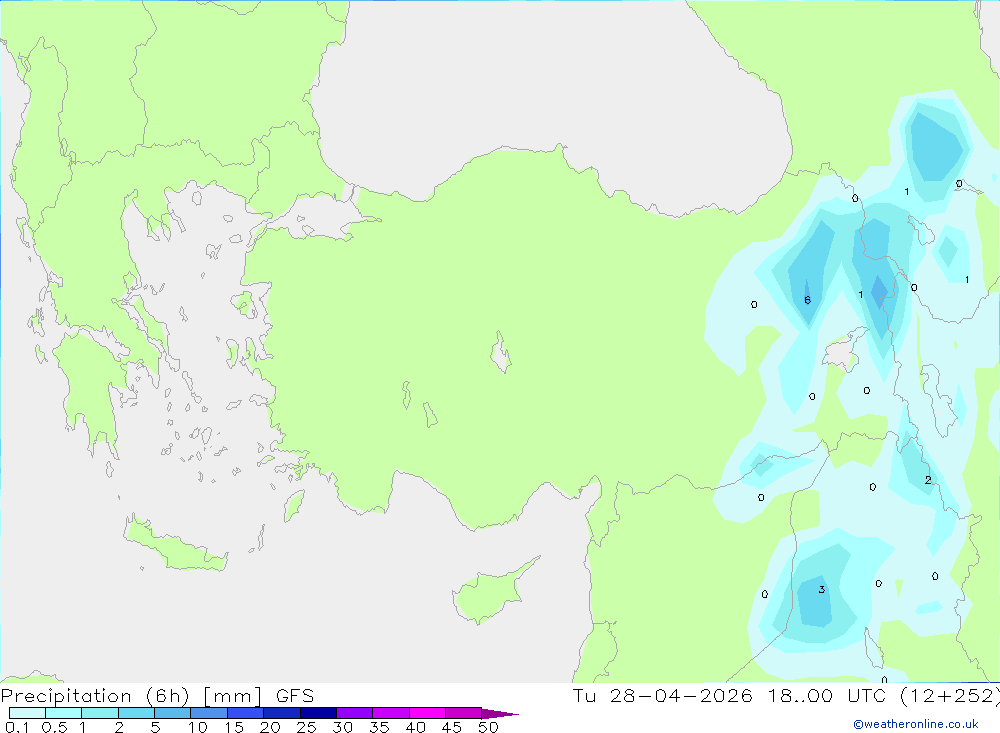Image resolution: width=1000 pixels, height=733 pixels.
Task: Click the 20–25 mm legend color box
Action: pos(281,713)
